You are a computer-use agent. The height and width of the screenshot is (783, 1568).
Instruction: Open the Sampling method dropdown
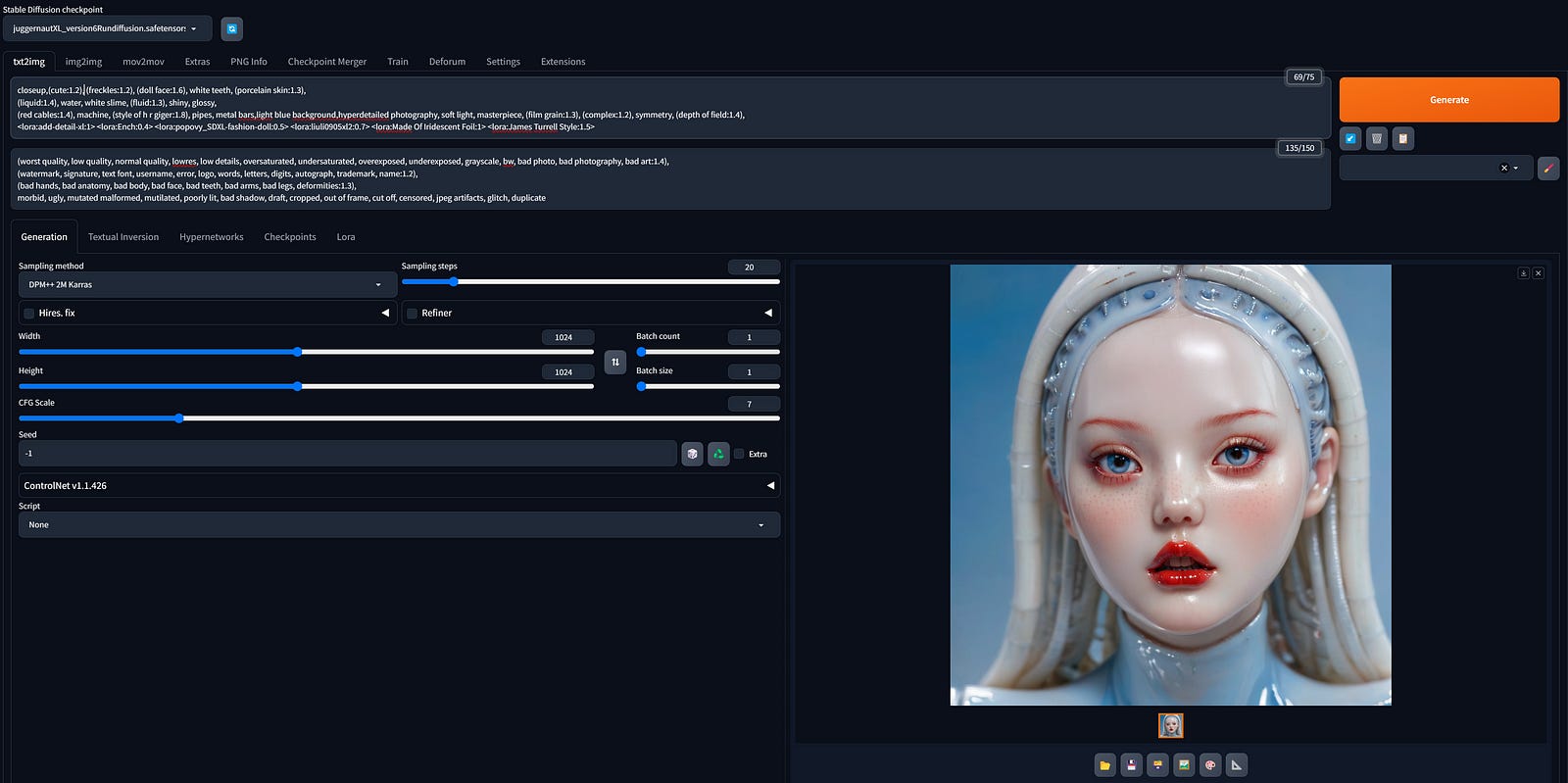coord(207,285)
